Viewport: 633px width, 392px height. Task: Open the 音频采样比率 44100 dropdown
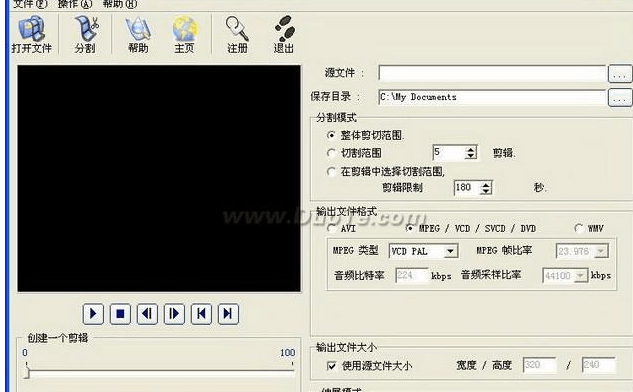[581, 276]
